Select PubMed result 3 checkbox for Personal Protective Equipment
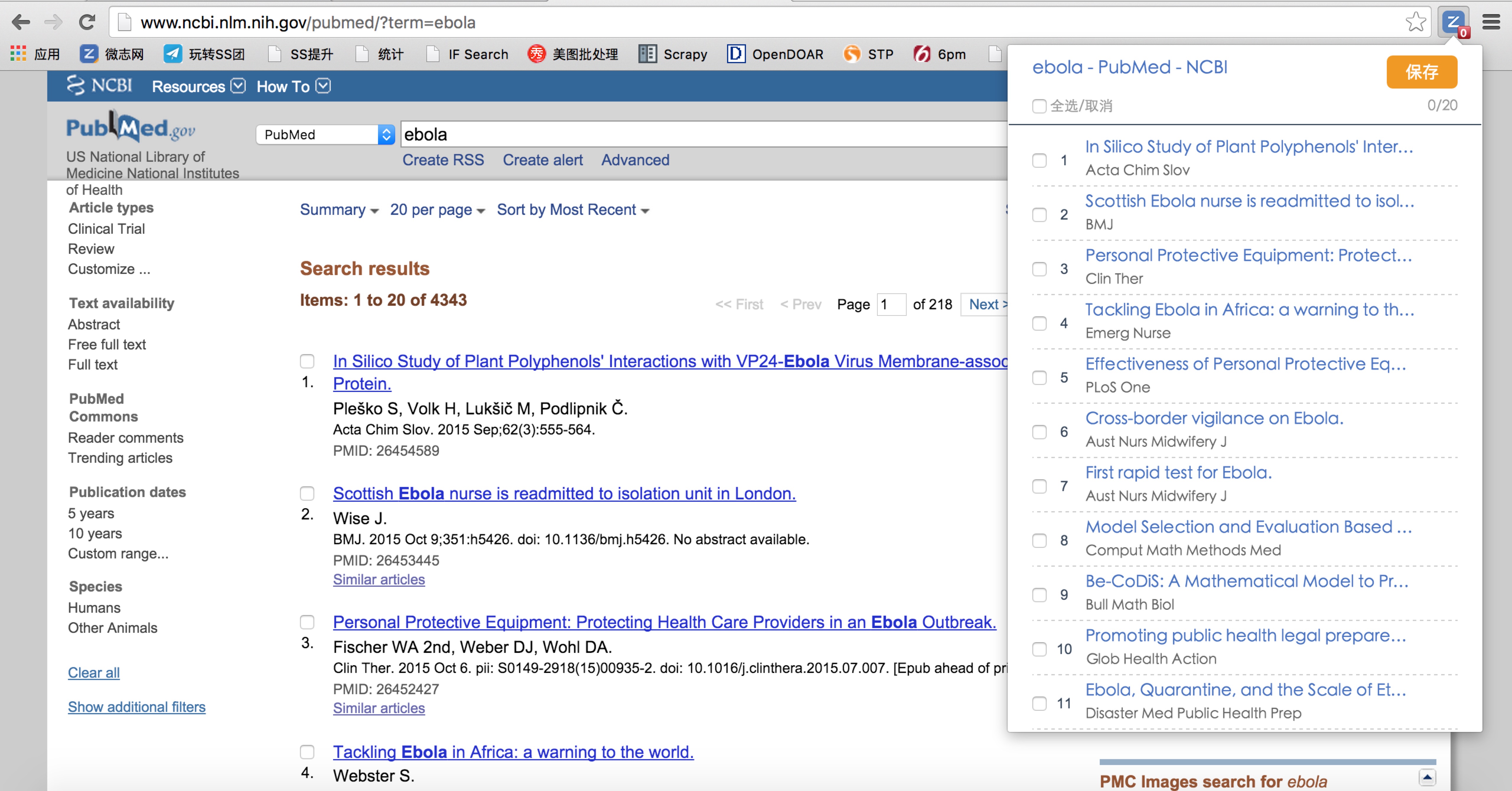 307,621
